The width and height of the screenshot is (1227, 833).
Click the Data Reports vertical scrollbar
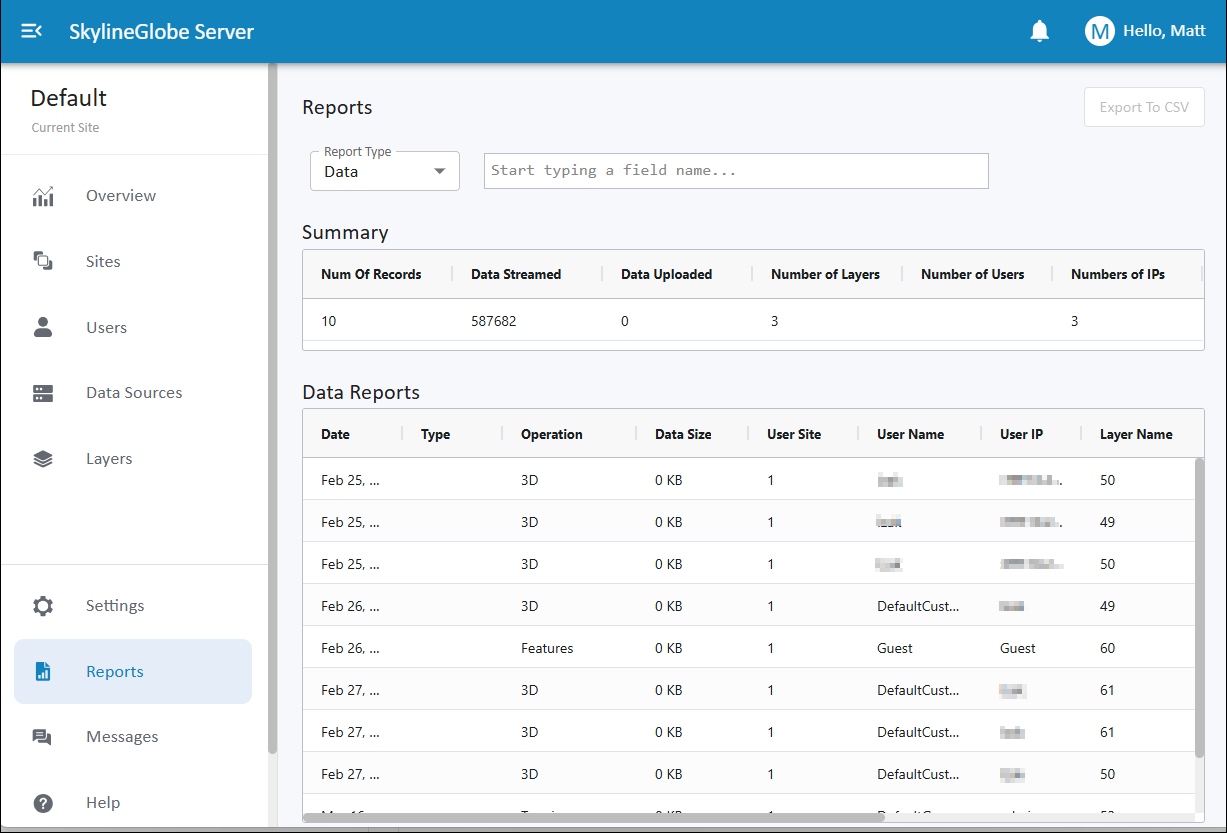[1199, 606]
